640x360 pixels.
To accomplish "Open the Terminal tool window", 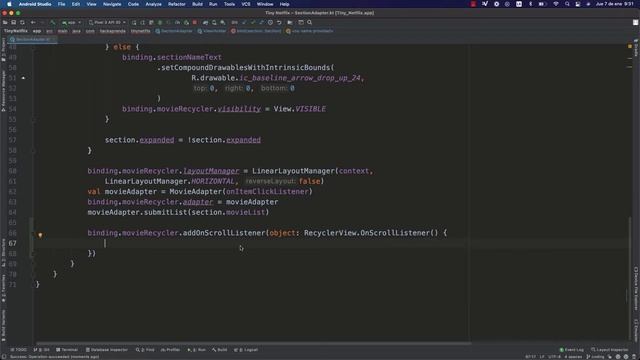I will (x=67, y=350).
